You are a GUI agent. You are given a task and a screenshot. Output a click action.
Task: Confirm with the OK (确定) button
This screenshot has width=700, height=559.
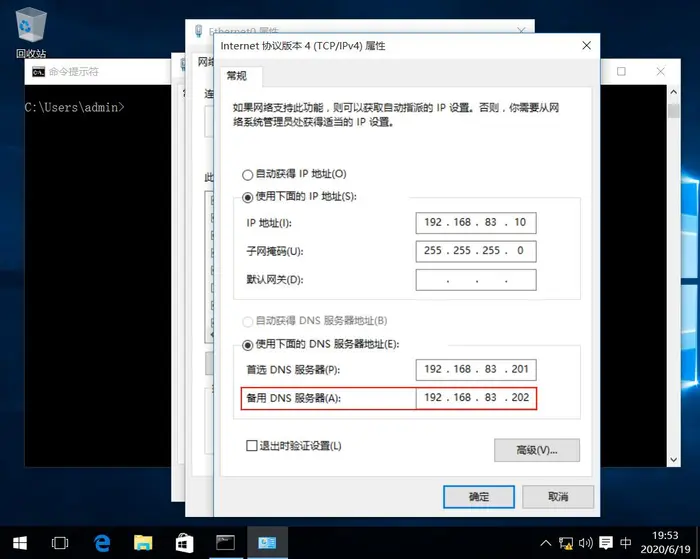coord(479,496)
